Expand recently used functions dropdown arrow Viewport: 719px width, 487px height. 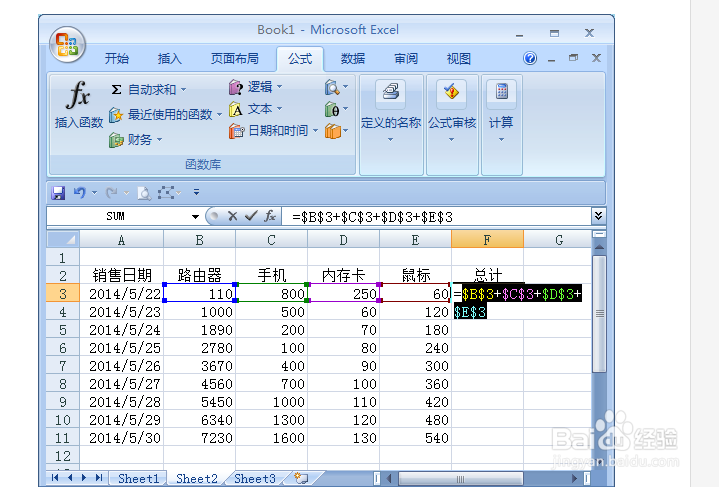pos(219,115)
